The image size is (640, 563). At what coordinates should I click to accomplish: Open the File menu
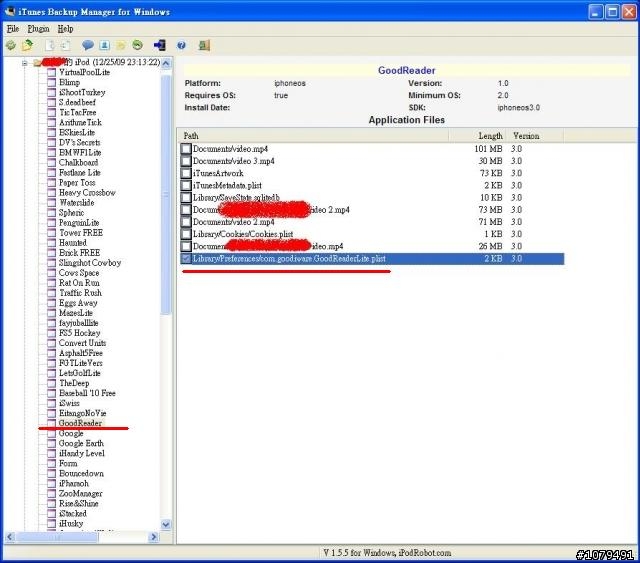(13, 29)
